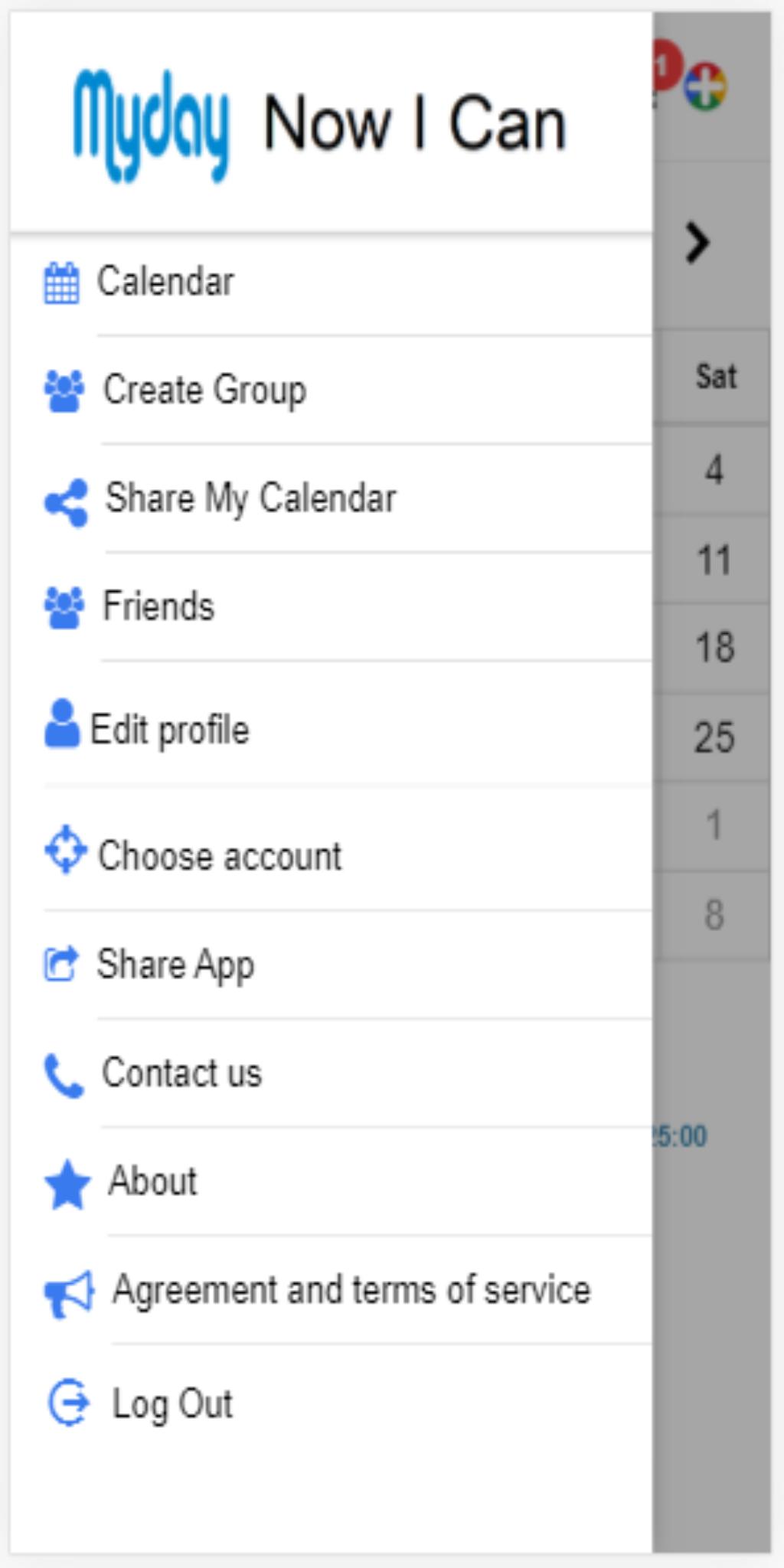Click the Friends people icon
The height and width of the screenshot is (1568, 784).
point(64,608)
